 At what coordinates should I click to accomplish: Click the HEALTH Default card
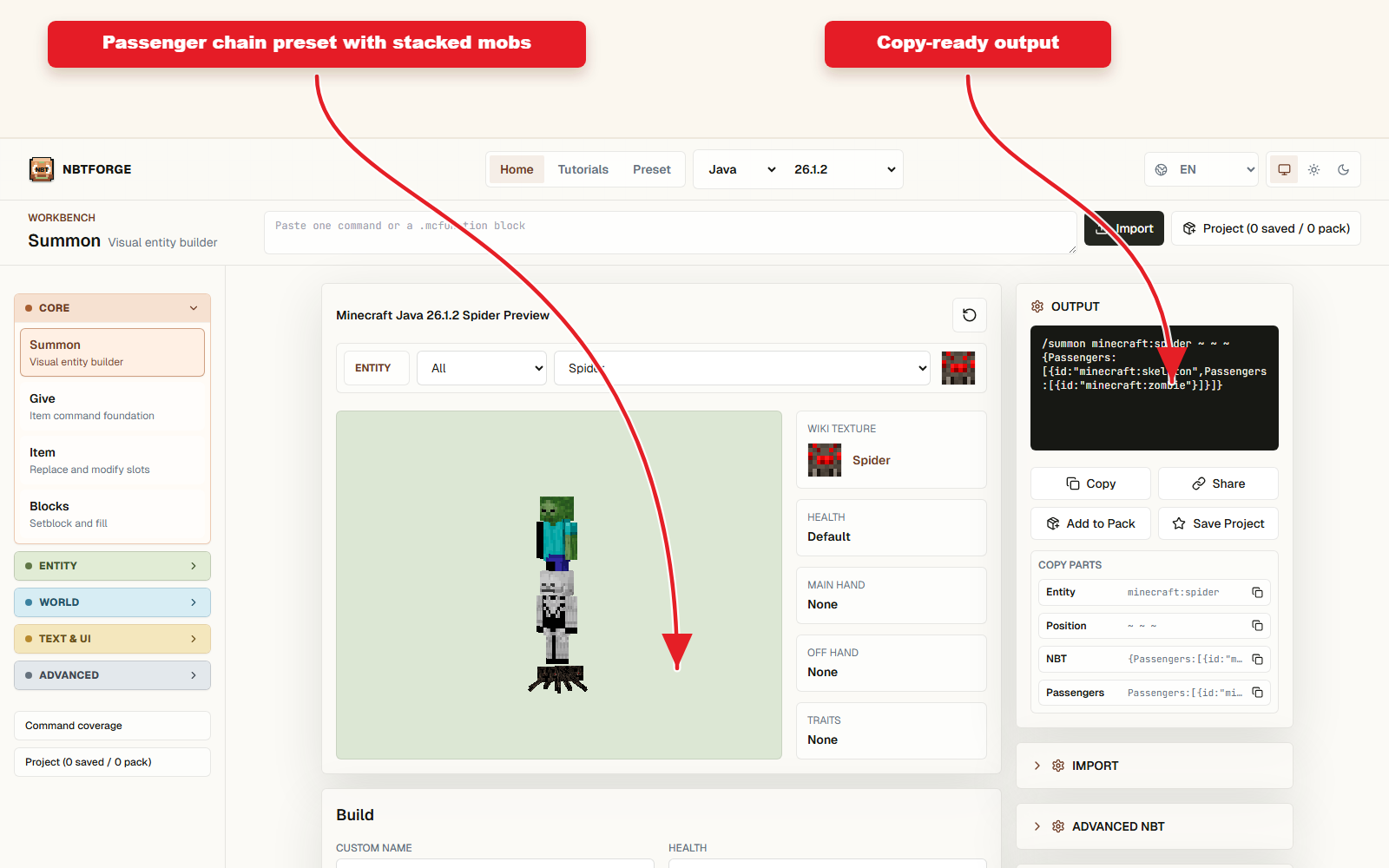(892, 528)
